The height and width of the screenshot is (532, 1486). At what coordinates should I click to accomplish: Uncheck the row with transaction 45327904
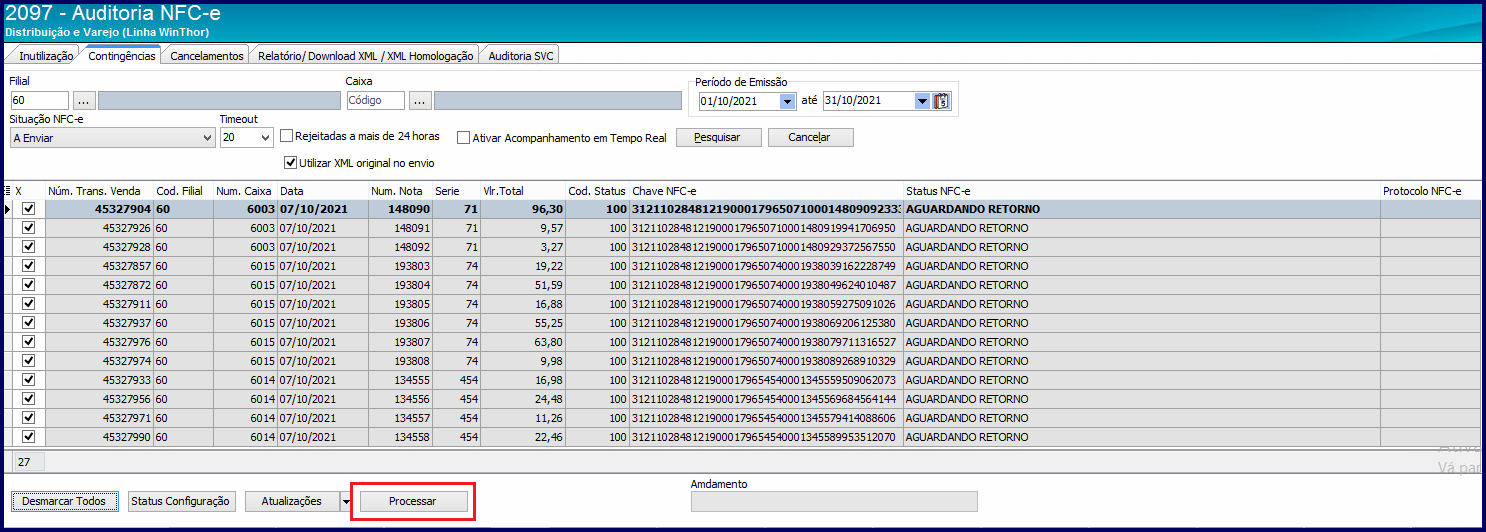28,209
